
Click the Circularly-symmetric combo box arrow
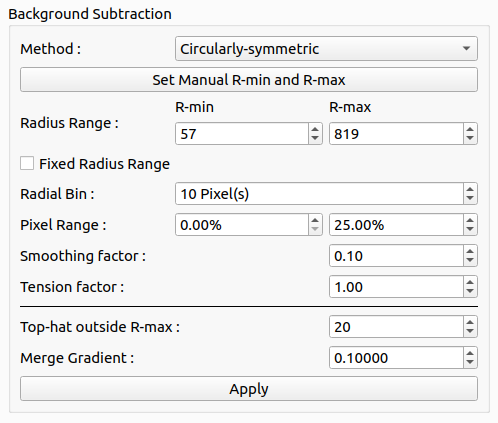[x=466, y=49]
